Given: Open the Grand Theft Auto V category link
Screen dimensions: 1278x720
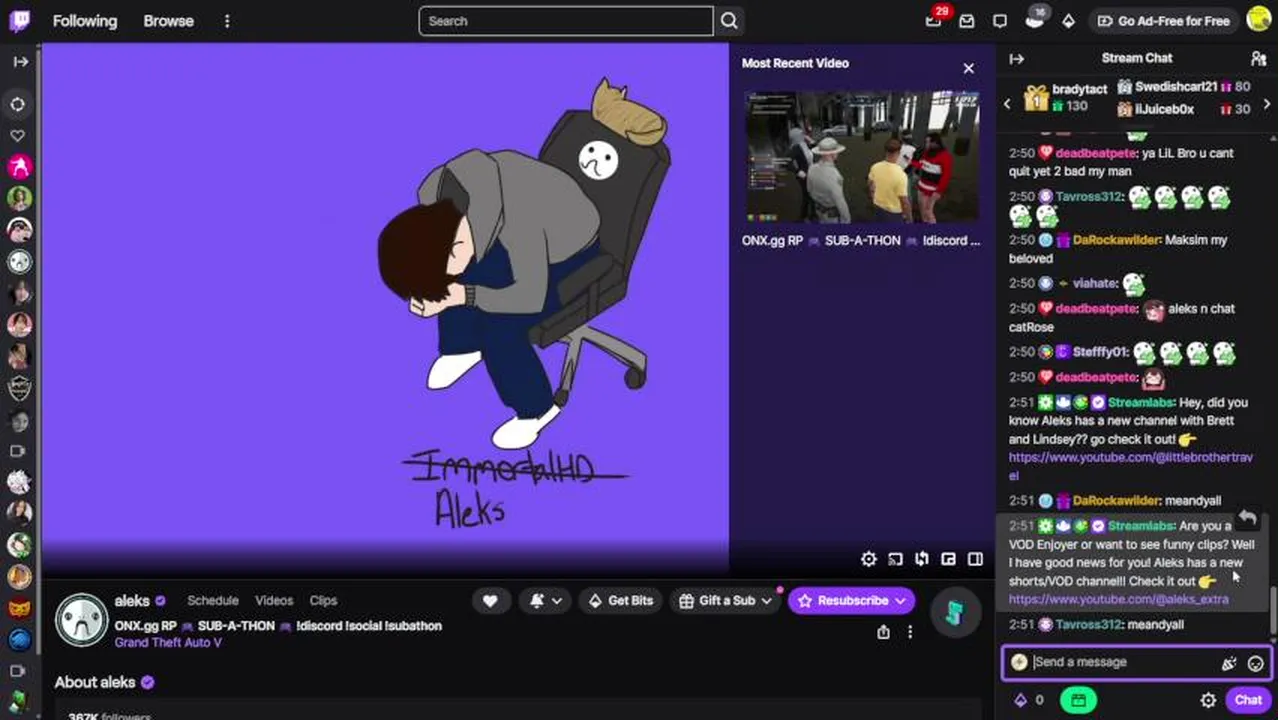Looking at the screenshot, I should [168, 643].
